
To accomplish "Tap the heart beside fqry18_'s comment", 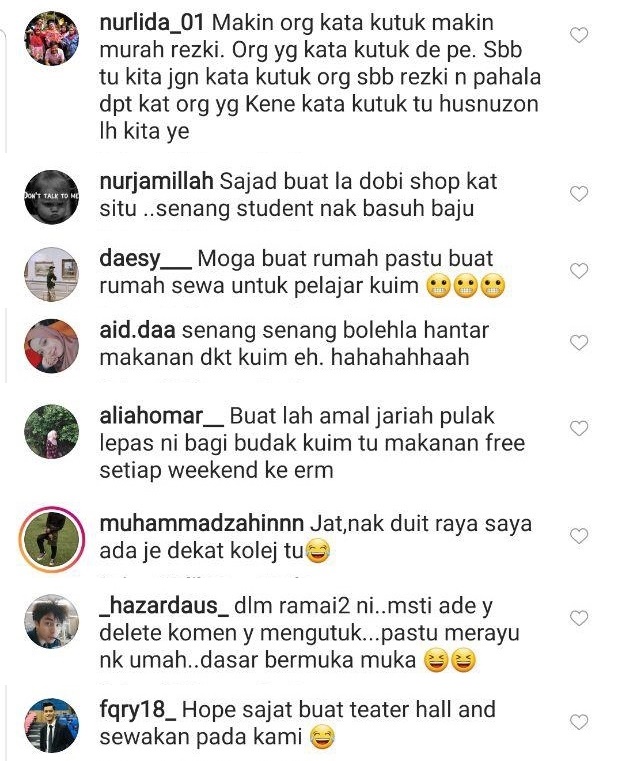I will (x=579, y=722).
